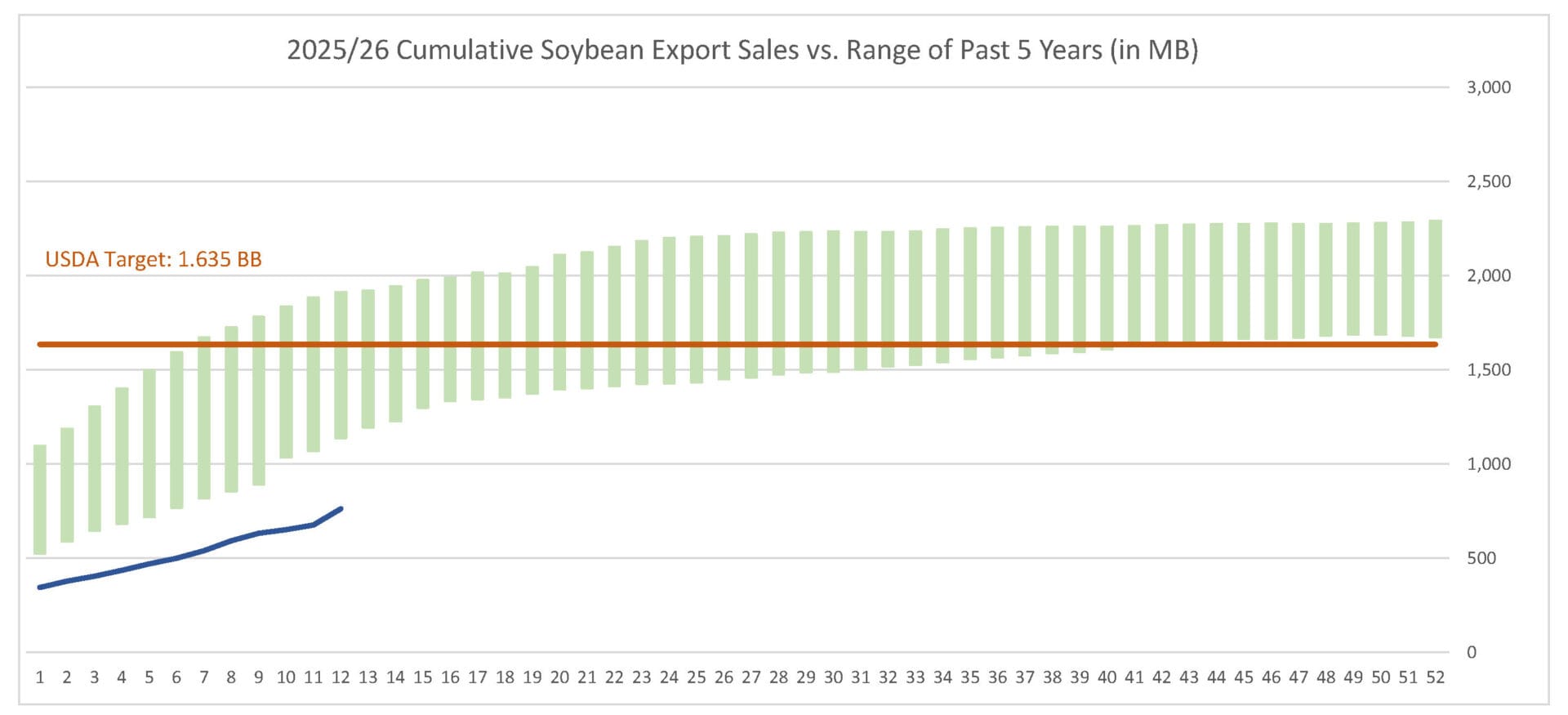
Task: Click the 3,000 y-axis value label
Action: coord(1488,87)
